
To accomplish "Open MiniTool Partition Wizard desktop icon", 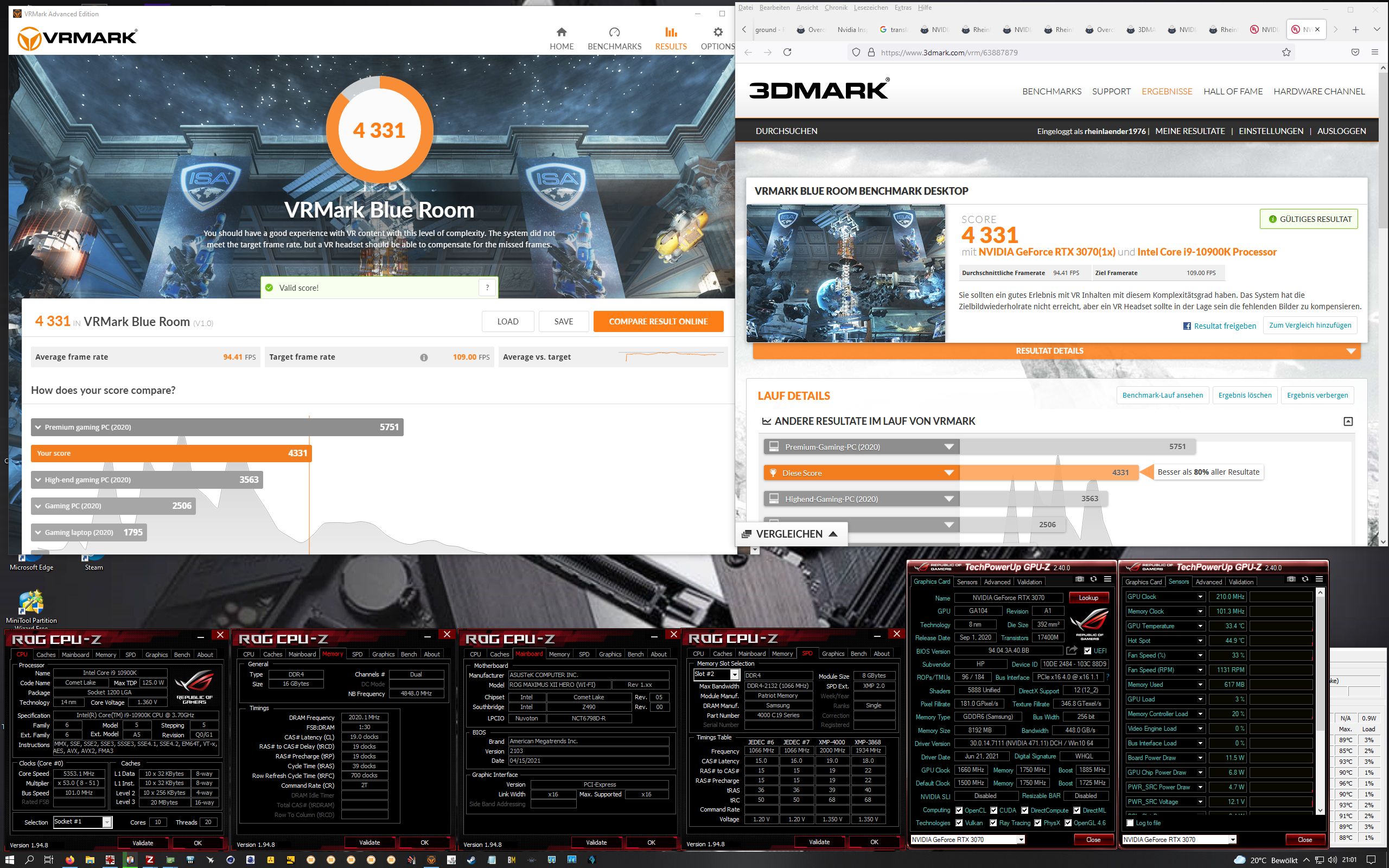I will tap(31, 608).
